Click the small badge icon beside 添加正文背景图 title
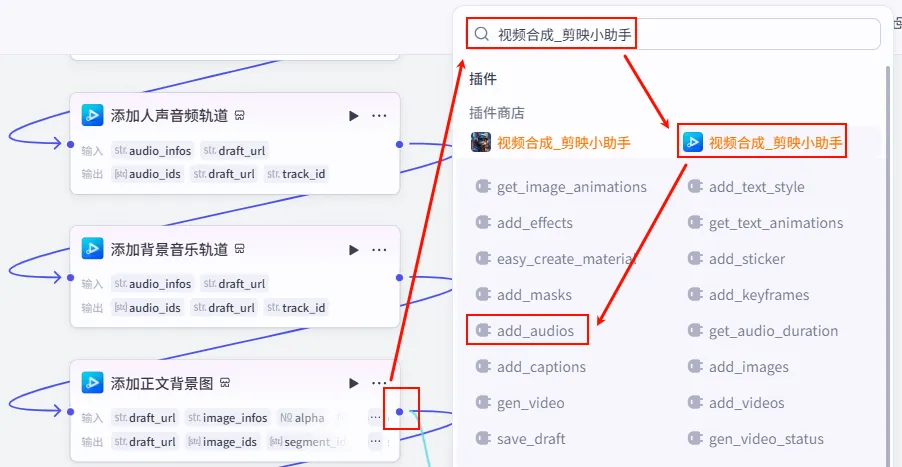Image resolution: width=902 pixels, height=467 pixels. pos(225,383)
